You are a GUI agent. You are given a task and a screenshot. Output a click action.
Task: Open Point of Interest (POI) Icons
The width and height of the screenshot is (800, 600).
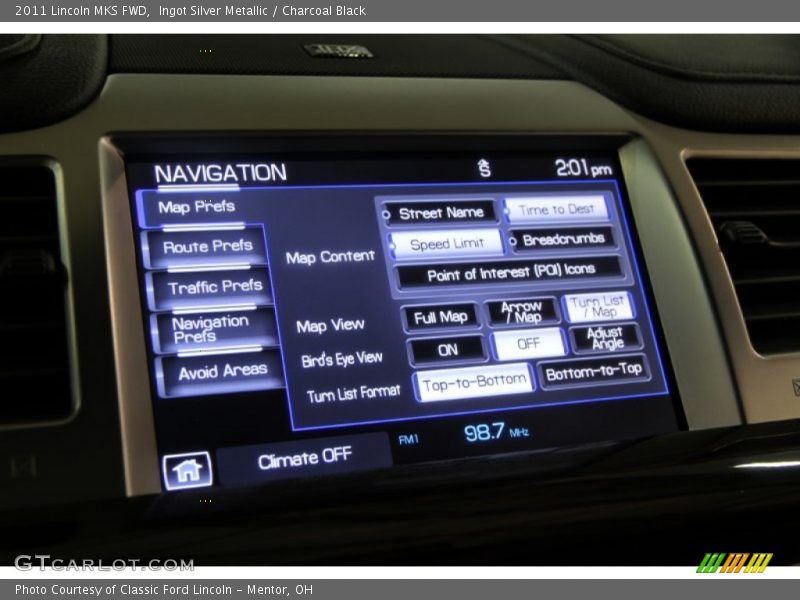(510, 272)
